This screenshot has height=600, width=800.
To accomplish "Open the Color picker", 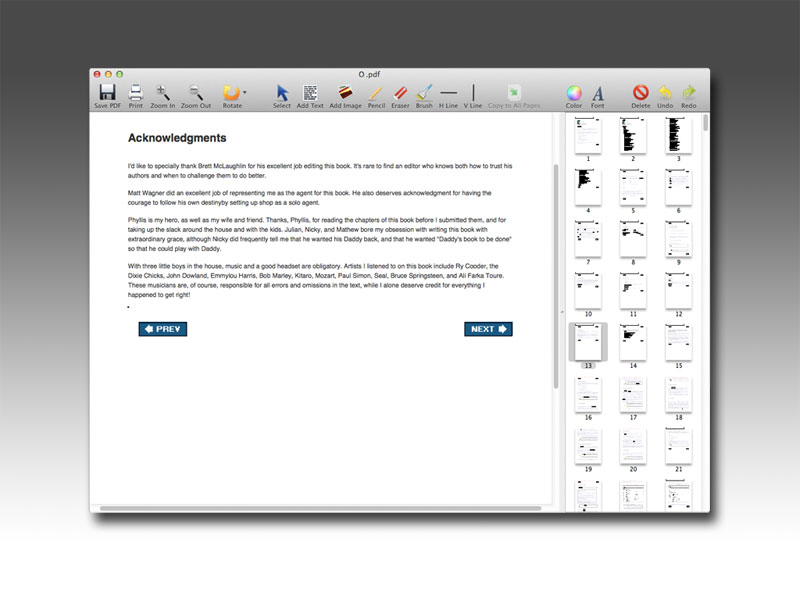I will [x=572, y=92].
